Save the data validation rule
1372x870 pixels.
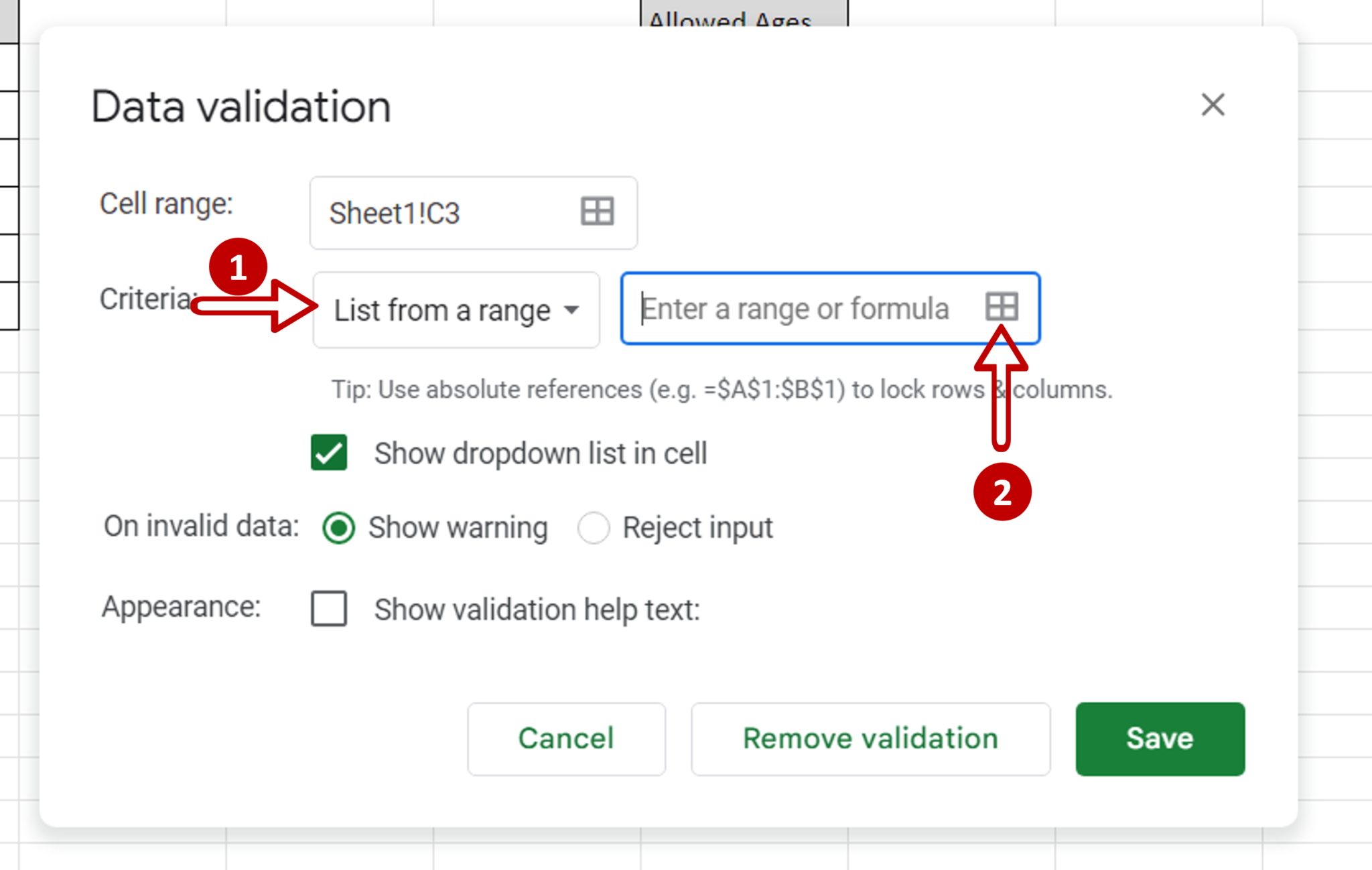coord(1160,739)
